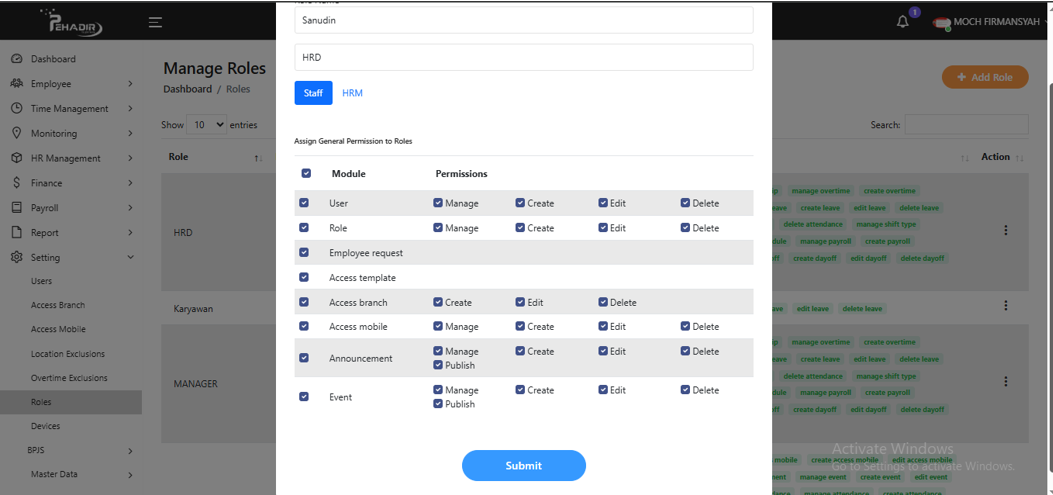Toggle the hamburger menu icon
Screen dimensions: 1053x495
click(155, 22)
